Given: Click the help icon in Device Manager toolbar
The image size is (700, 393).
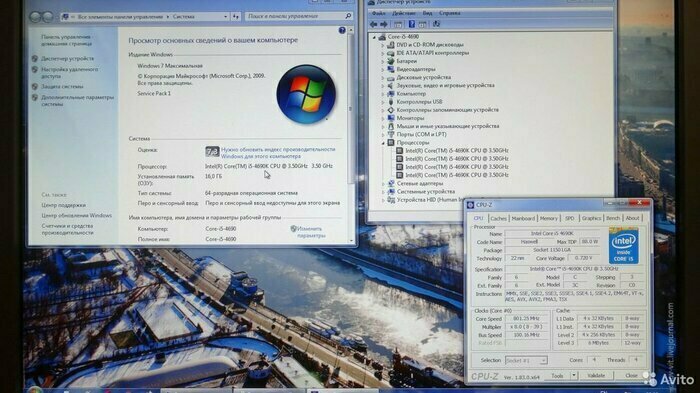Looking at the screenshot, I should pyautogui.click(x=412, y=24).
